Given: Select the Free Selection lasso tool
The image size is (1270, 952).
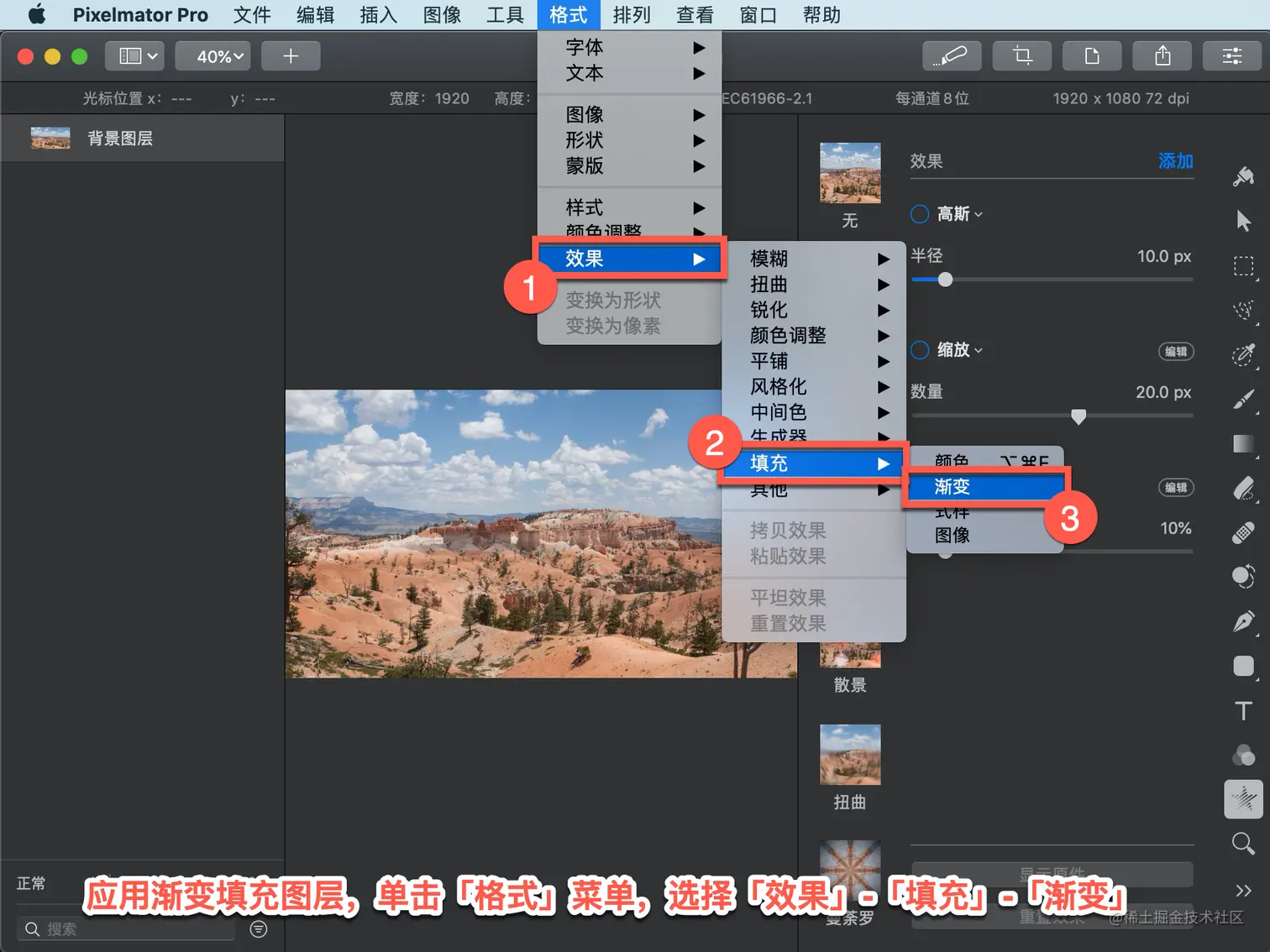Looking at the screenshot, I should [1243, 311].
